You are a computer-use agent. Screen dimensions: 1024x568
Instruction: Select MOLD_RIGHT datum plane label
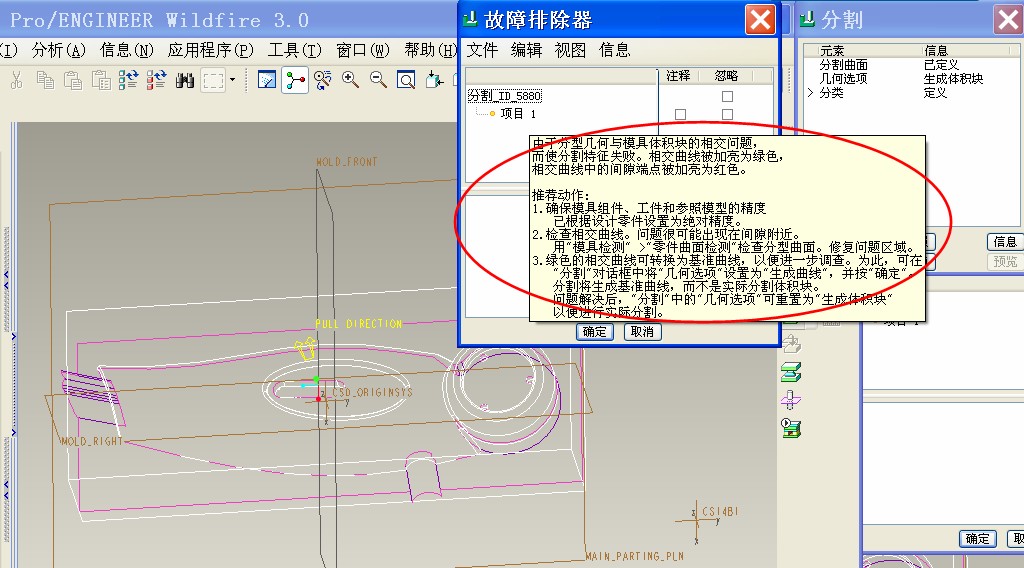click(91, 441)
